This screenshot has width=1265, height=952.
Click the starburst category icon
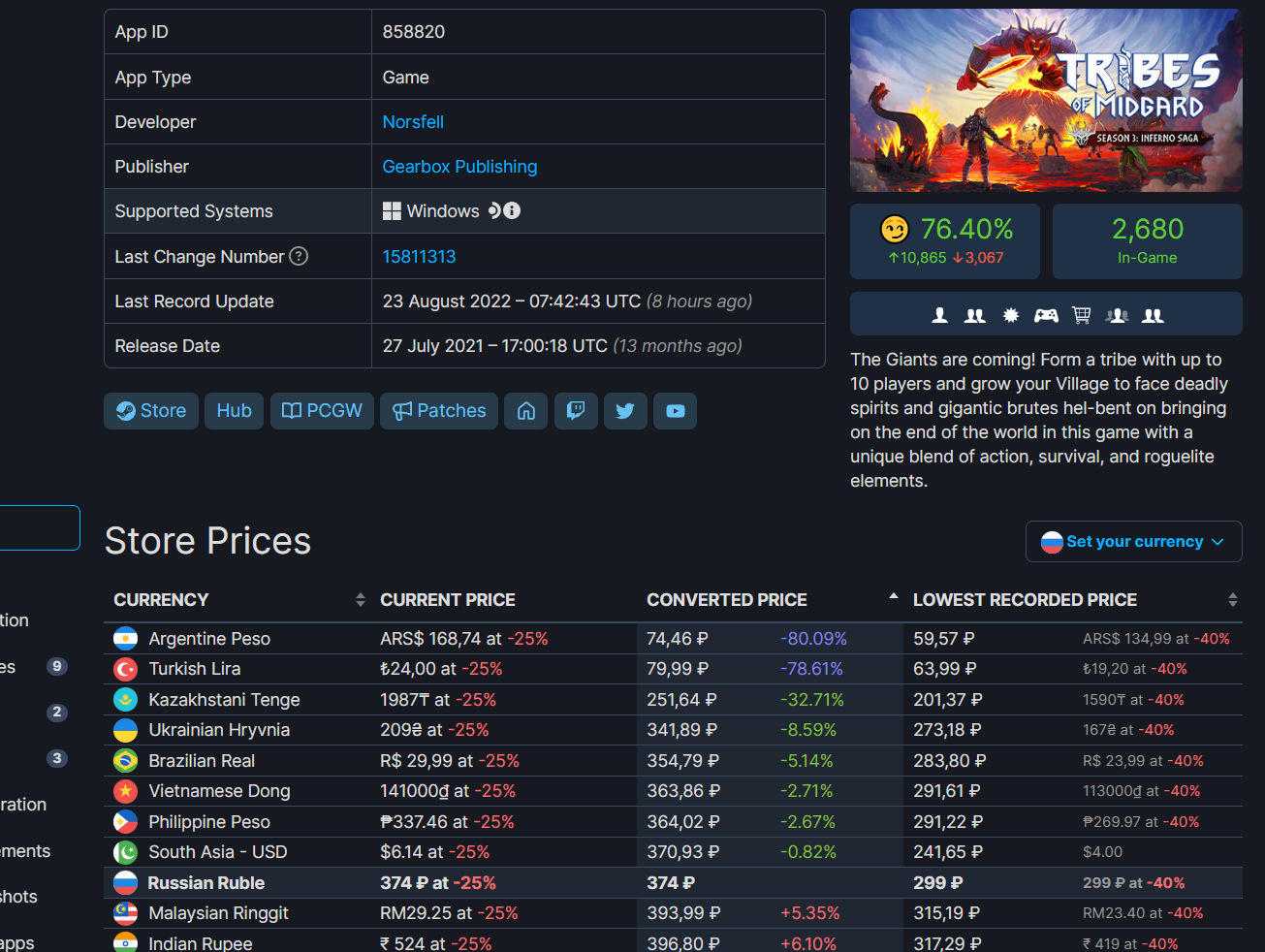1011,315
